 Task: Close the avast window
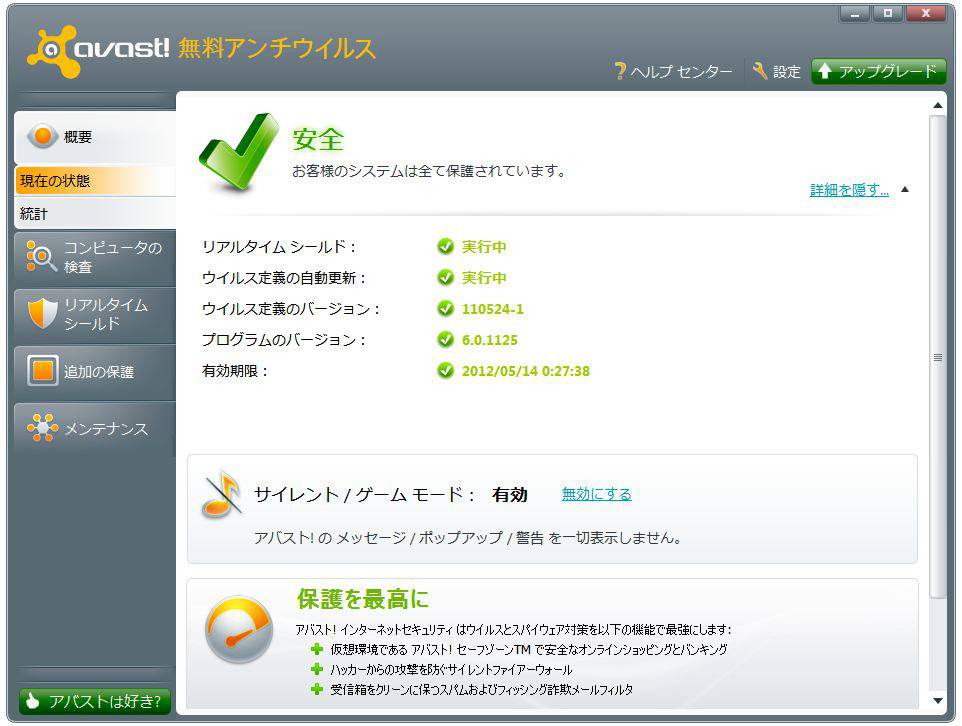[926, 14]
